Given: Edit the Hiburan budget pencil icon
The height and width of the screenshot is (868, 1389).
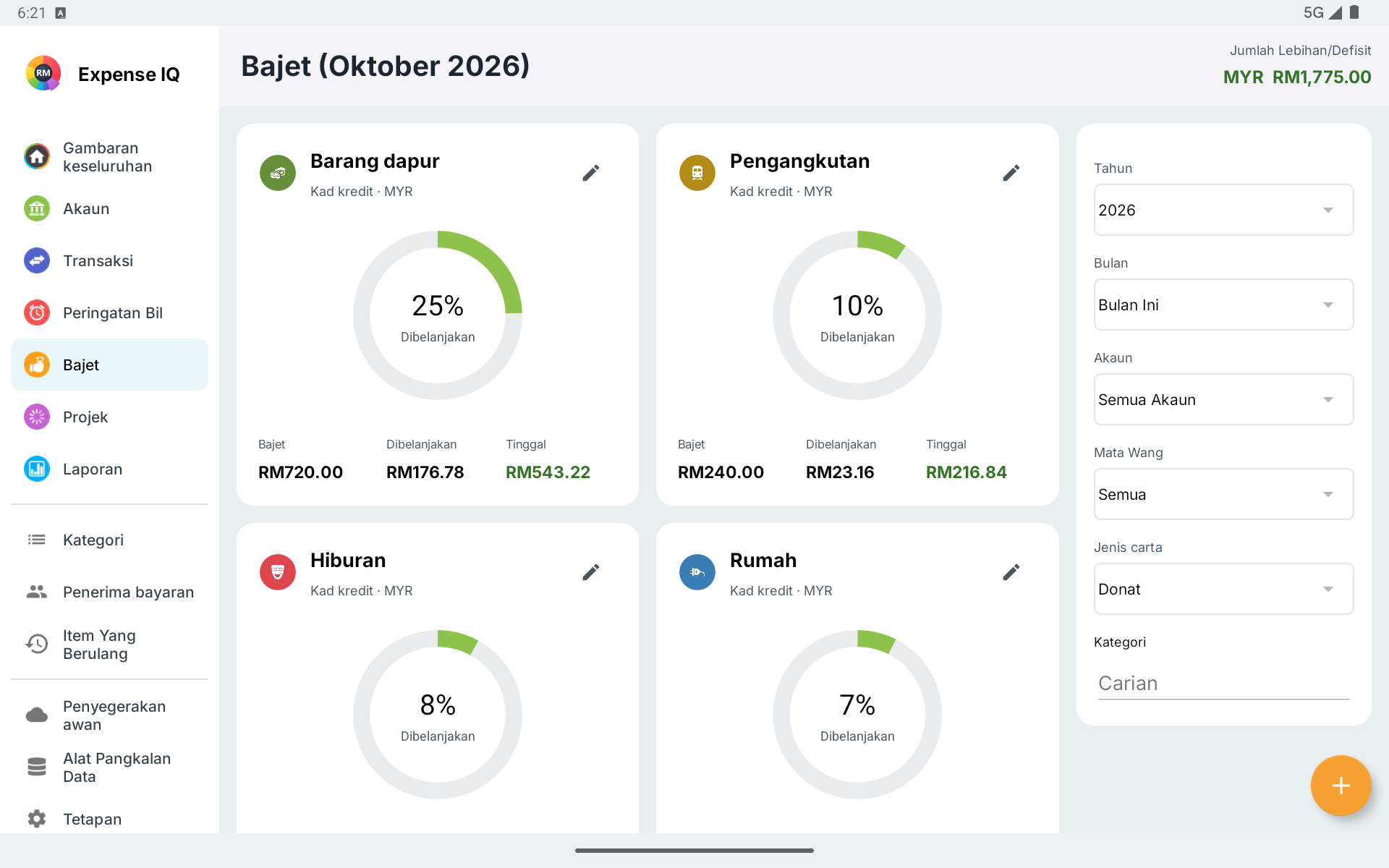Looking at the screenshot, I should pyautogui.click(x=591, y=572).
